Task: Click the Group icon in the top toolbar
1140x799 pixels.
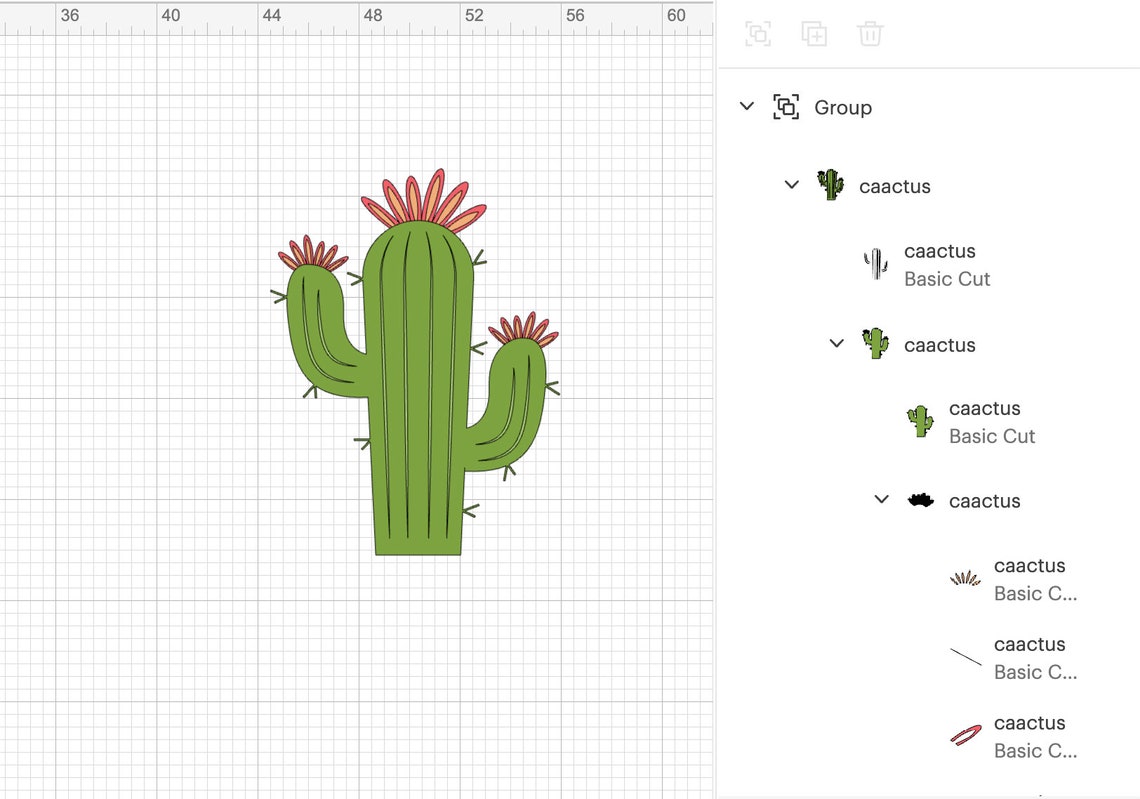Action: [x=758, y=33]
